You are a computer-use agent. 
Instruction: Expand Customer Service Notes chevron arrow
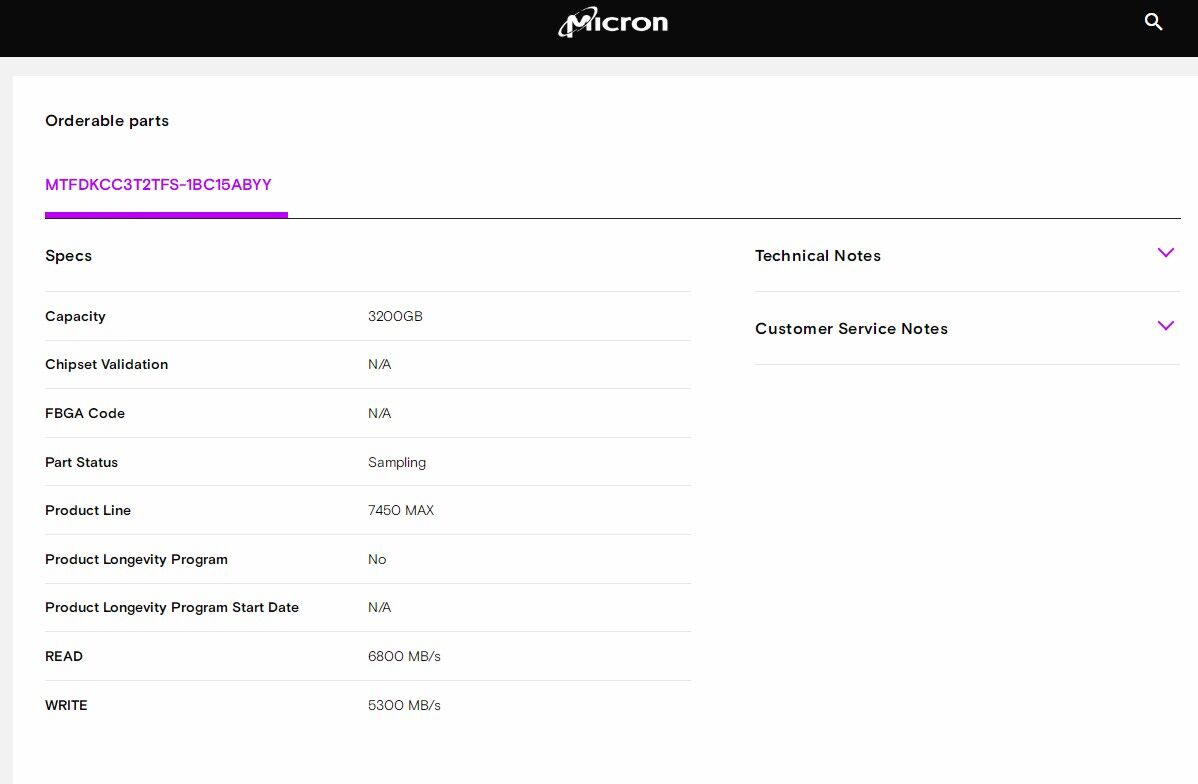[1165, 326]
